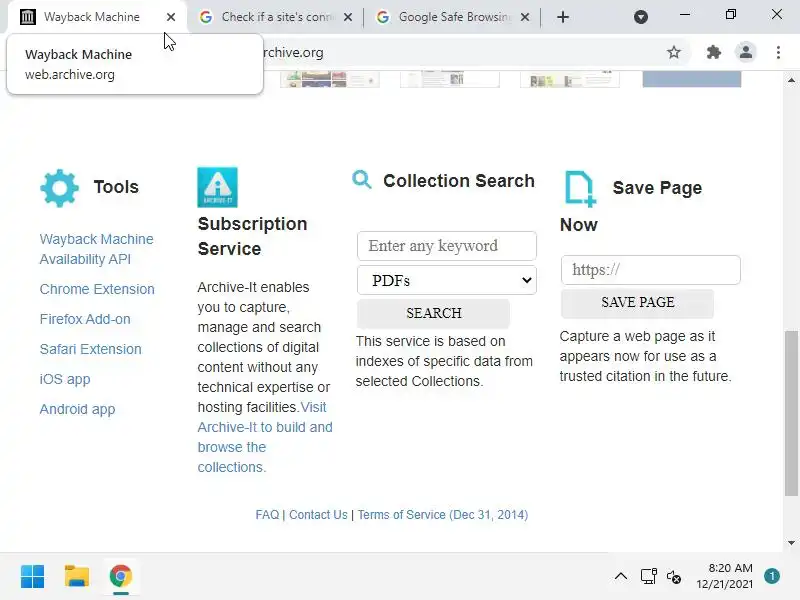
Task: Open the Chrome profile avatar
Action: pos(745,52)
